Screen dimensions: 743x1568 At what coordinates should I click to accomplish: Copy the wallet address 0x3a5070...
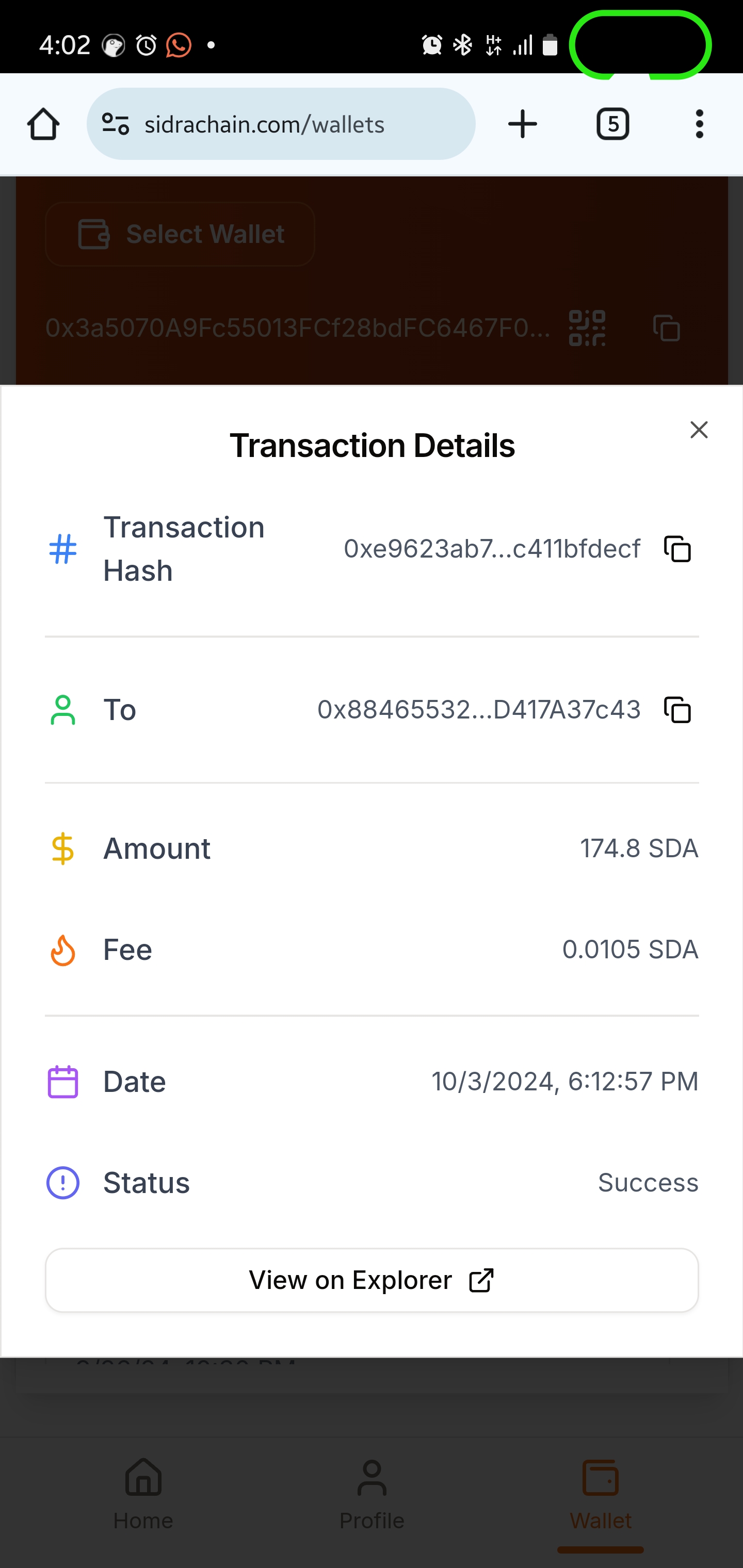pos(666,328)
